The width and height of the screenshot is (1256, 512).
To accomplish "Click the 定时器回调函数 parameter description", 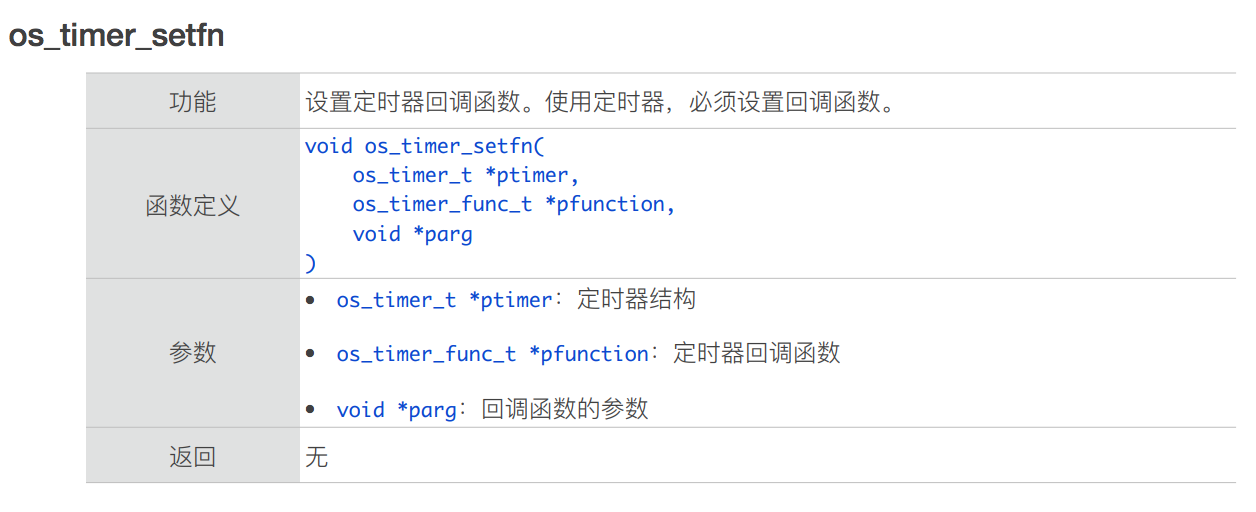I will (757, 353).
